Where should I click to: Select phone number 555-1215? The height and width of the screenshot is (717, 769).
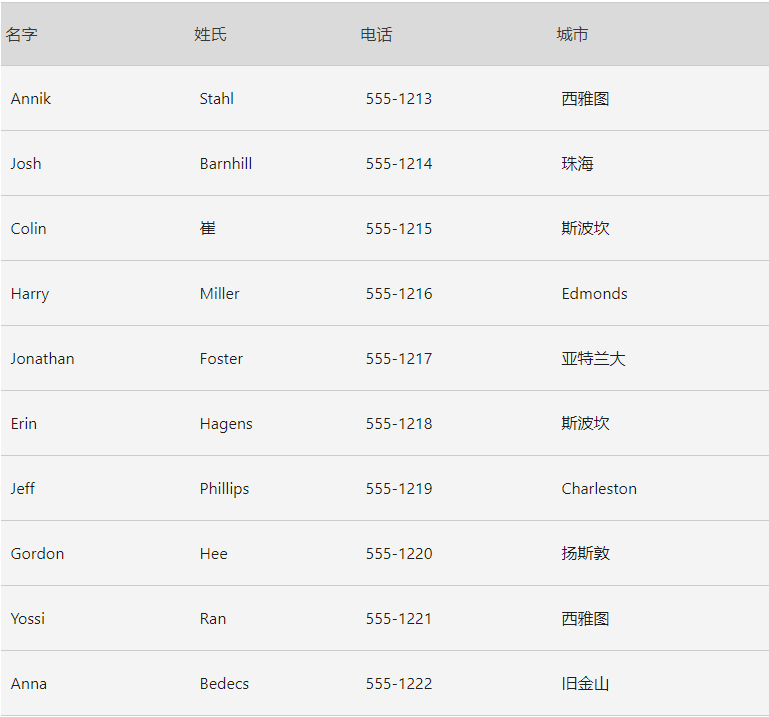(x=398, y=229)
